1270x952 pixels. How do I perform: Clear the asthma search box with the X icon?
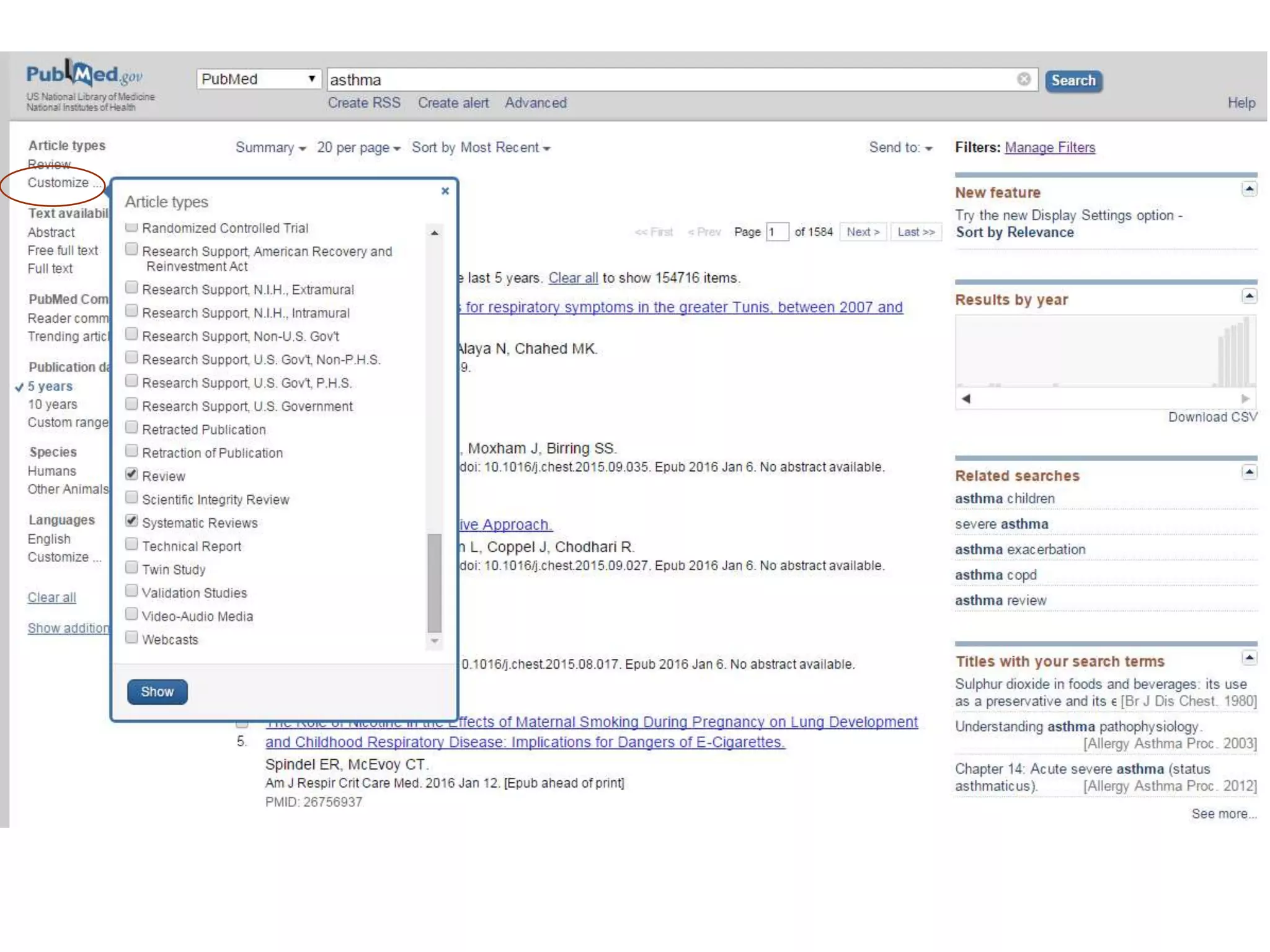[1023, 79]
